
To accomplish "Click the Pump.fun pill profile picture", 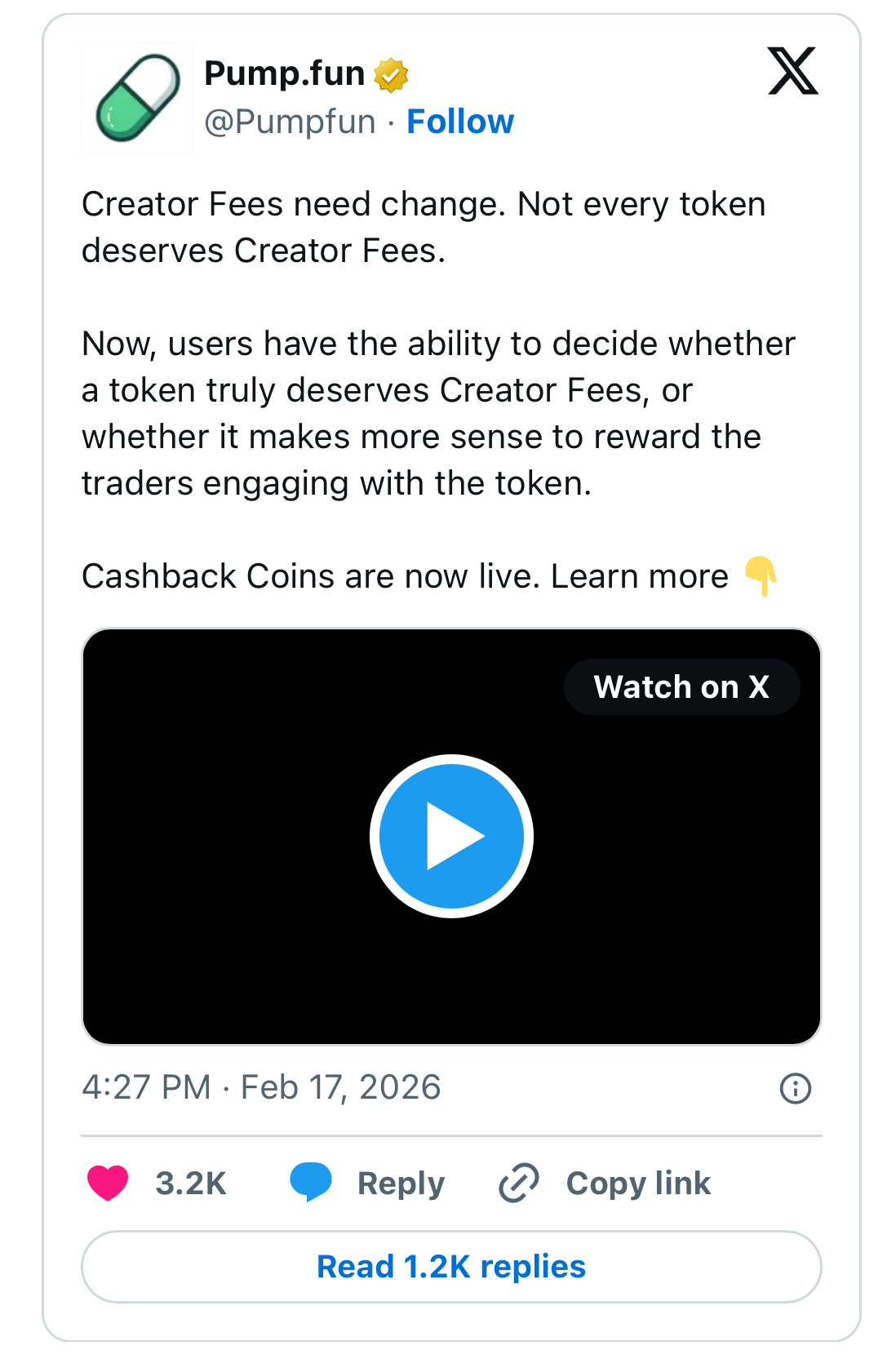I will [x=136, y=97].
